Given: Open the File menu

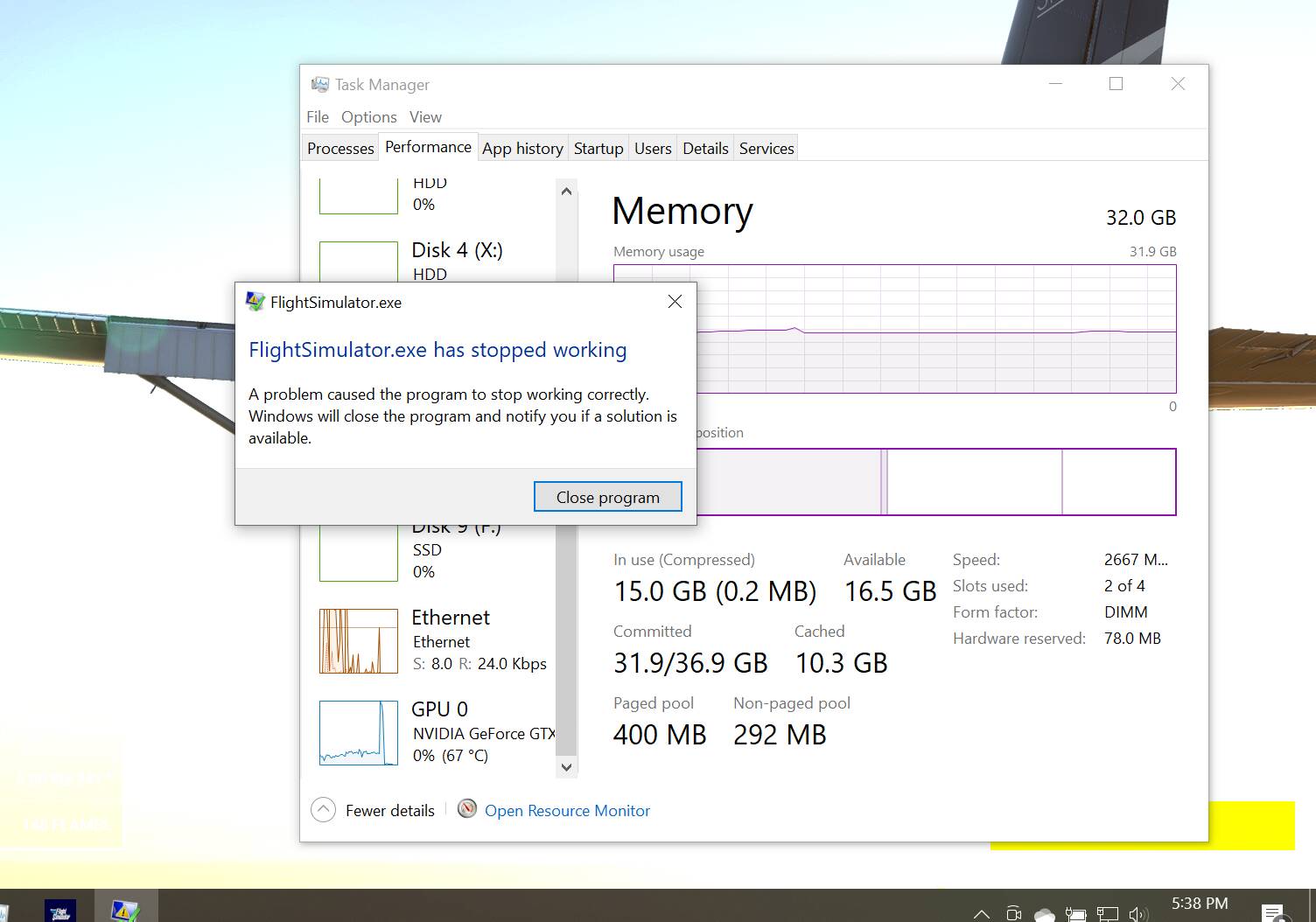Looking at the screenshot, I should [318, 117].
